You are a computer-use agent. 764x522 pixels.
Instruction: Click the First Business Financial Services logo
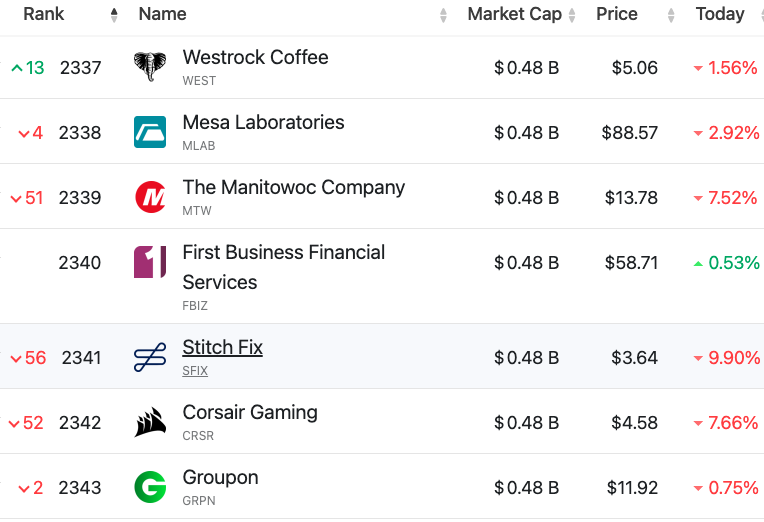coord(150,262)
